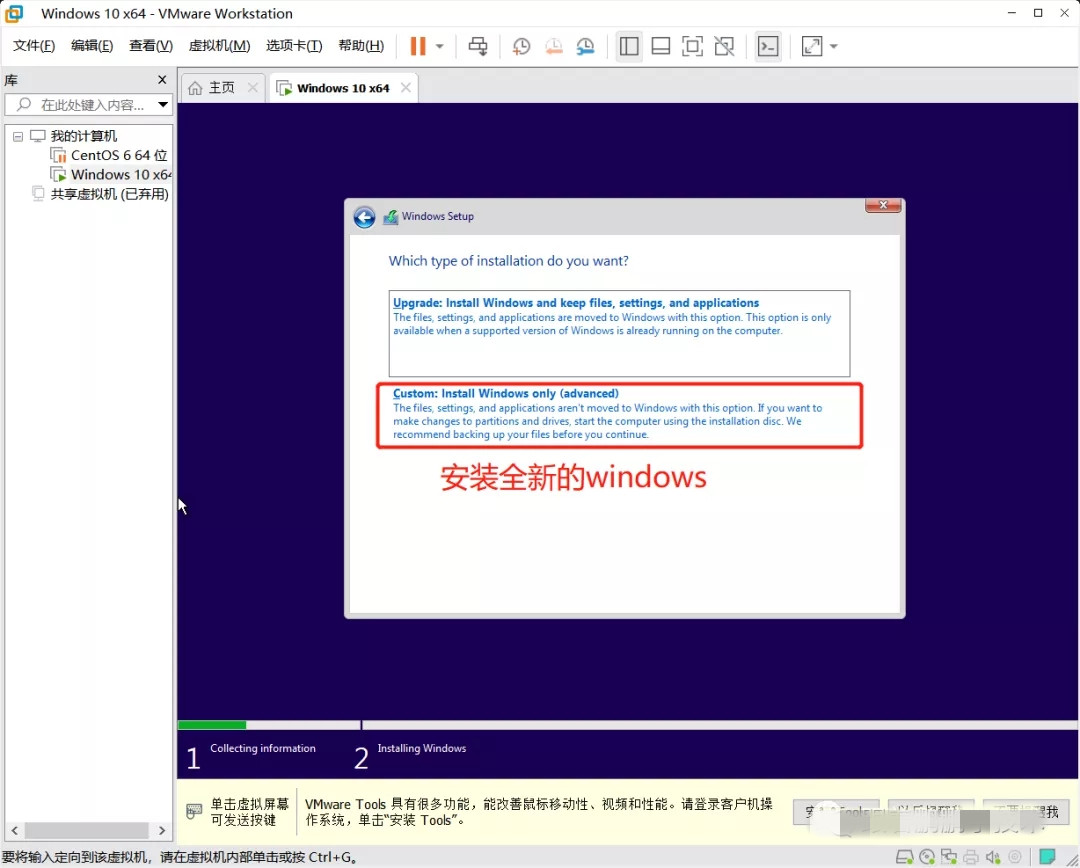1080x868 pixels.
Task: Toggle the library sidebar visibility icon
Action: tap(629, 46)
